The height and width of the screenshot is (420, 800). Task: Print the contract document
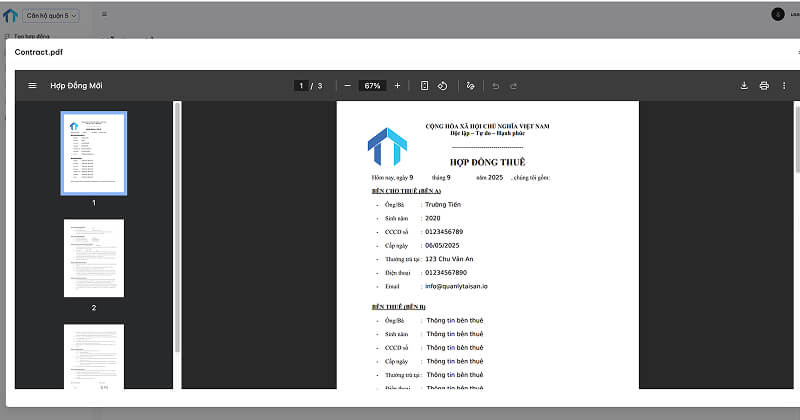(764, 86)
